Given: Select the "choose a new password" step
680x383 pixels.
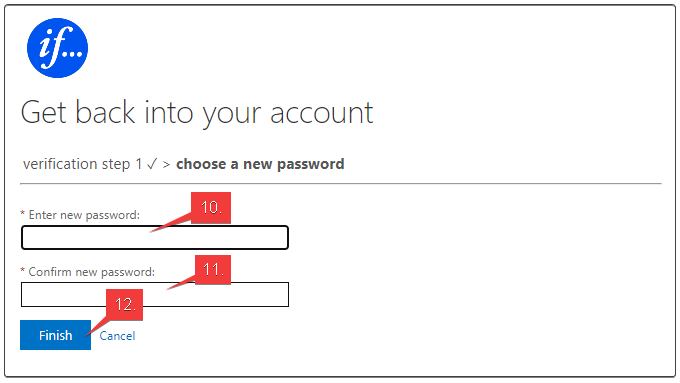Looking at the screenshot, I should click(260, 164).
